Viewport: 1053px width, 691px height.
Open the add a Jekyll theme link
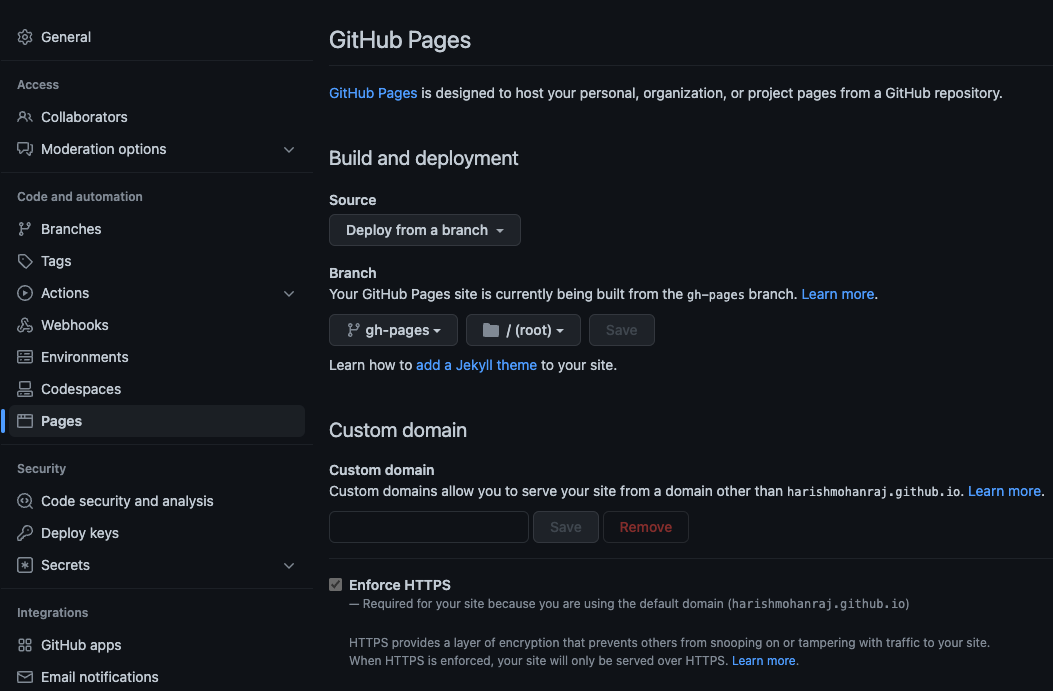476,365
